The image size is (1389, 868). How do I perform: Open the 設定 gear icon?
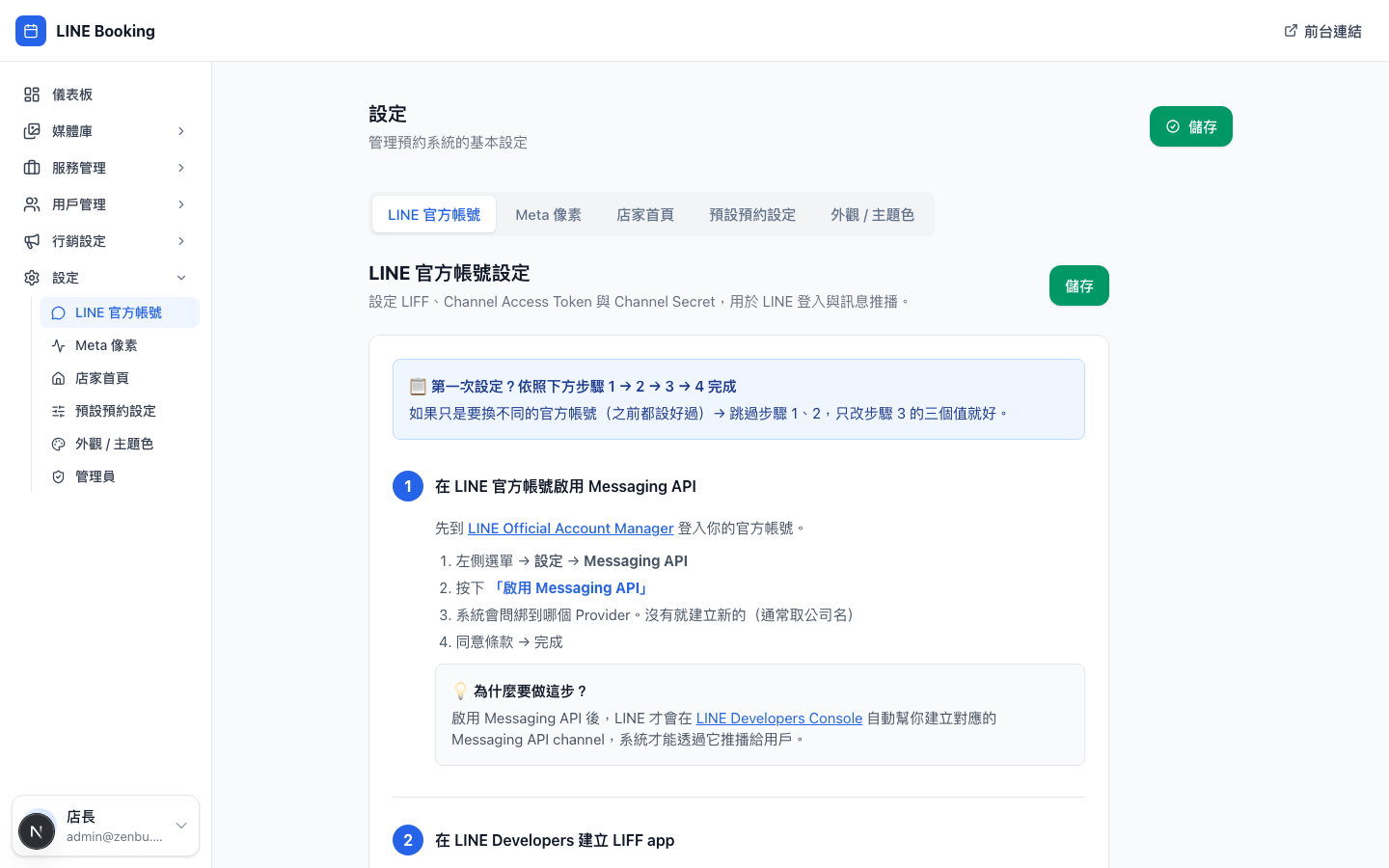coord(30,277)
